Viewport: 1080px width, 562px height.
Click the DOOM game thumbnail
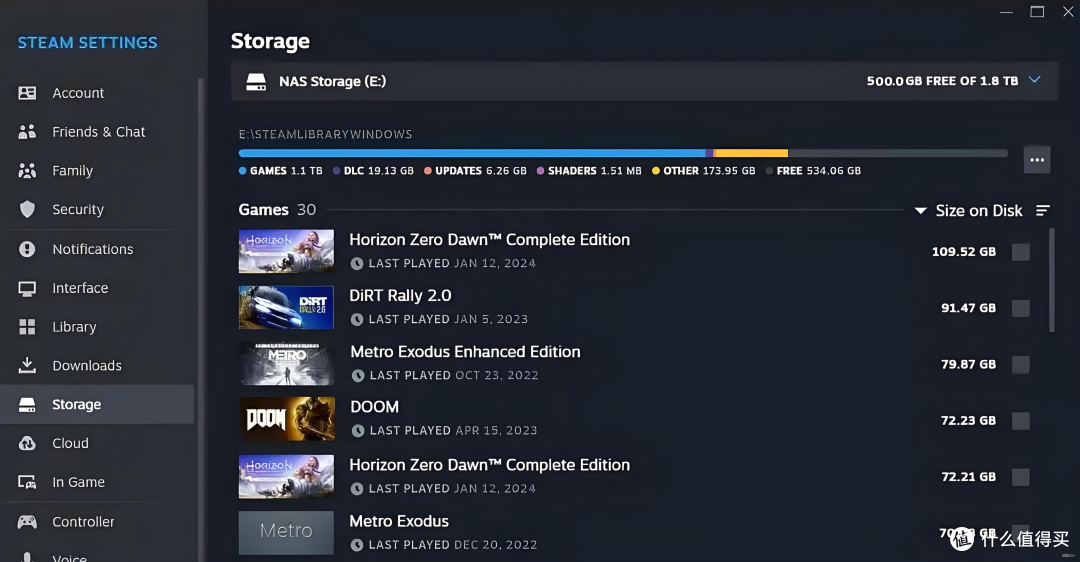point(287,419)
